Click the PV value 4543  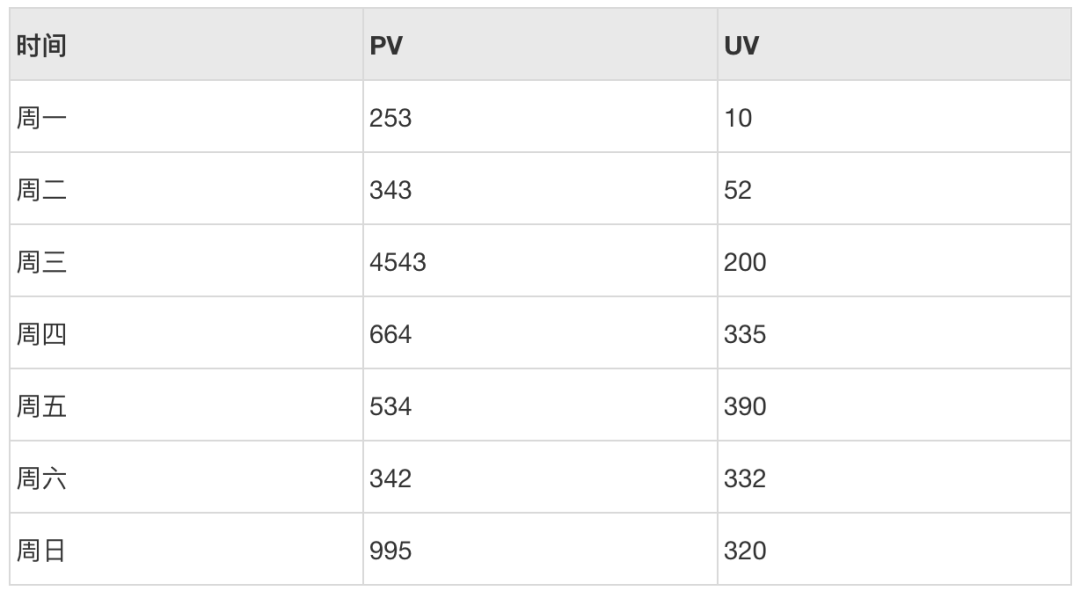(398, 262)
